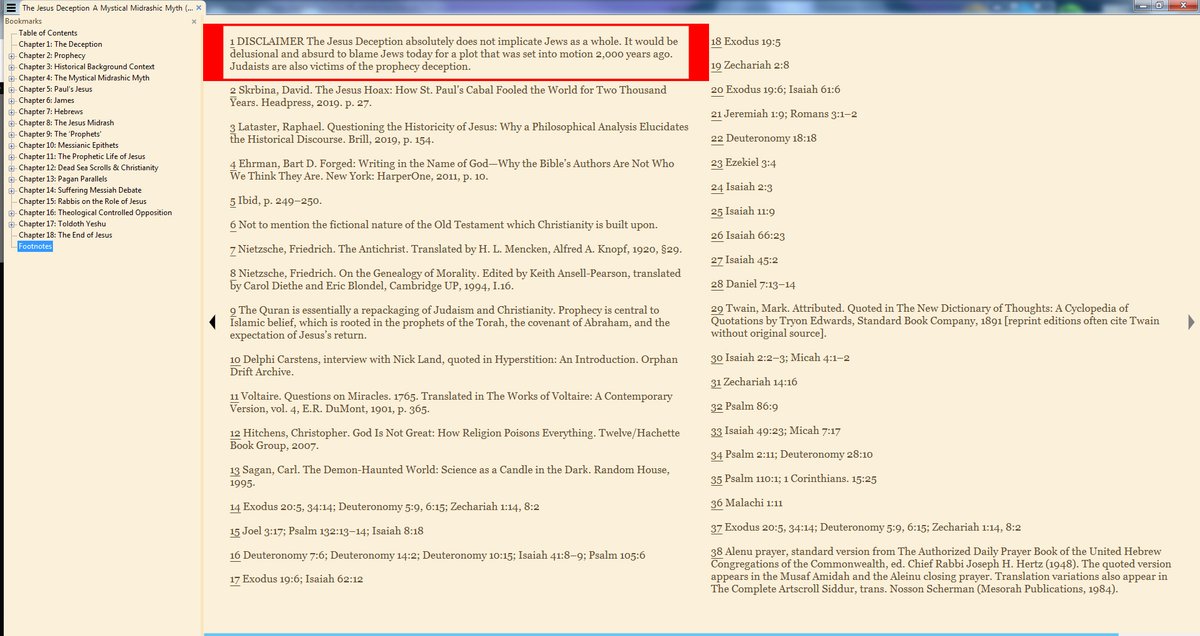
Task: Jump to Chapter 9: The 'Prophets'
Action: coord(60,134)
